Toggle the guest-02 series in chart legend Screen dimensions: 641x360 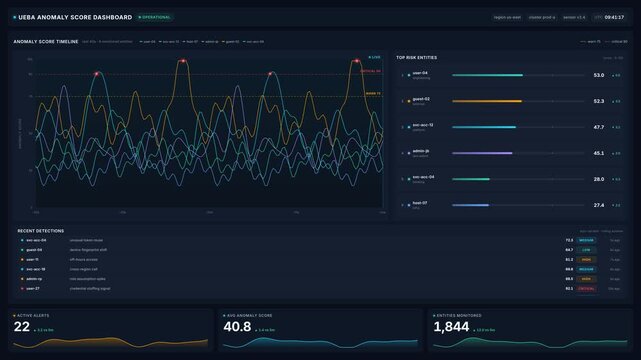tap(231, 42)
